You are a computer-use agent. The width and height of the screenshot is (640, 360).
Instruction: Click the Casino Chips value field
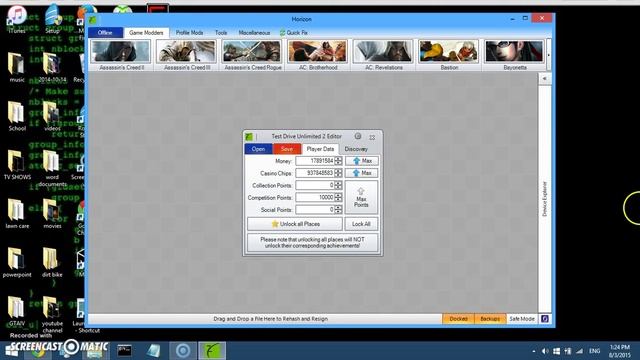[315, 173]
